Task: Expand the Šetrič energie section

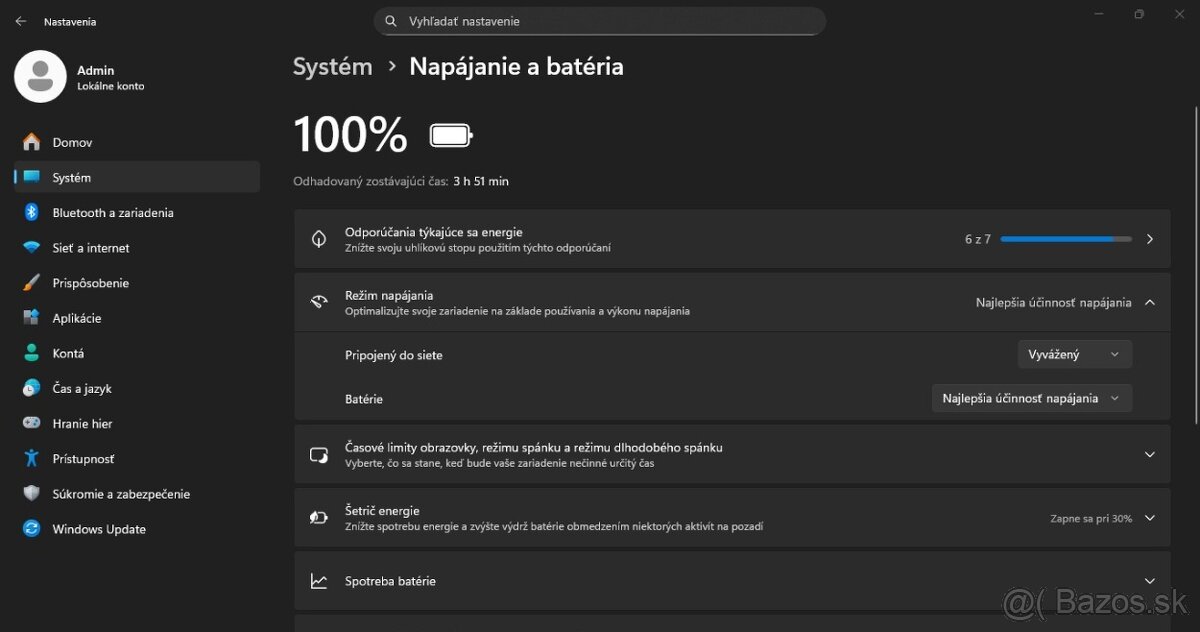Action: point(1150,518)
